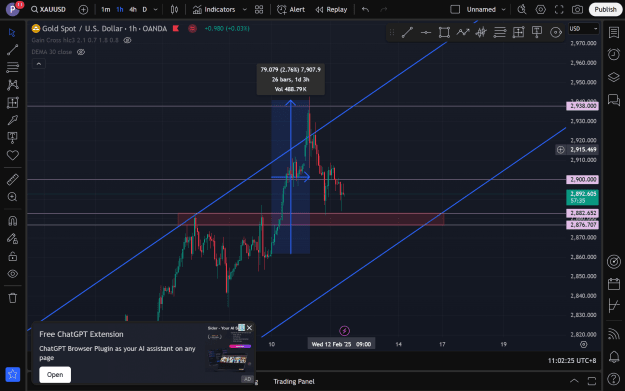Select the text annotation tool in left sidebar
Viewport: 625px width, 391px height.
pos(12,138)
